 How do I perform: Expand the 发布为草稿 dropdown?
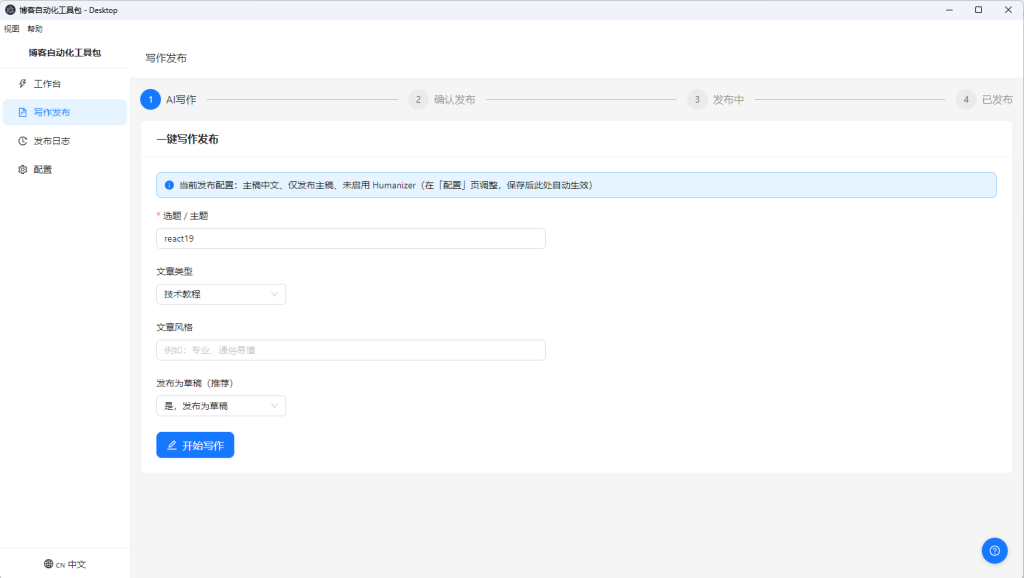coord(221,406)
